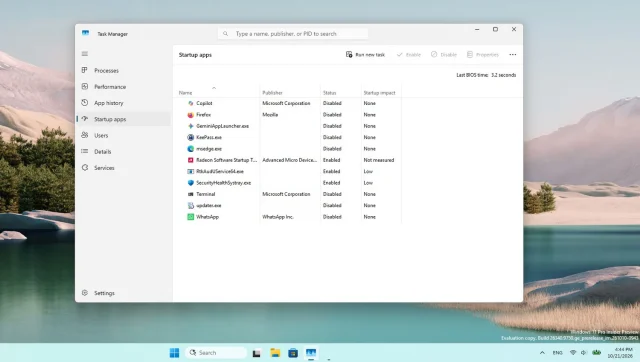Go to the Details page
The image size is (640, 362).
click(123, 151)
